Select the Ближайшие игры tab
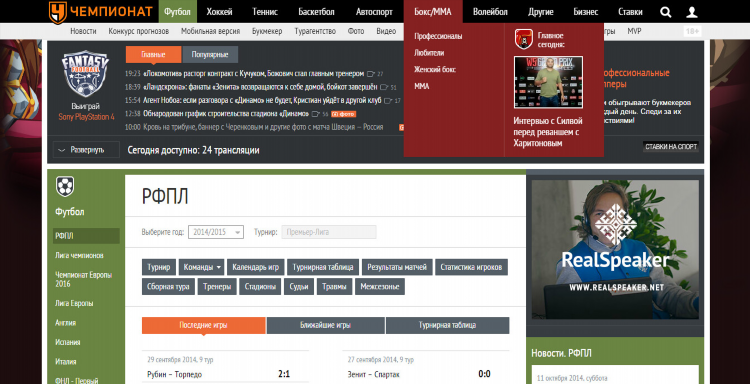This screenshot has width=750, height=384. click(x=326, y=325)
